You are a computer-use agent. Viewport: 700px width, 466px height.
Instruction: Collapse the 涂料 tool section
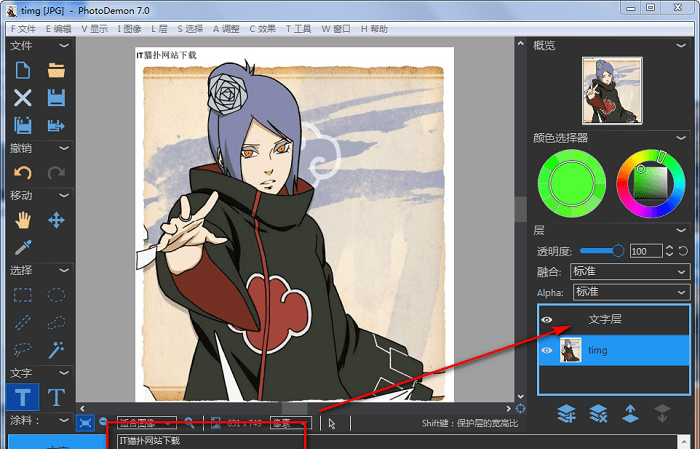64,420
